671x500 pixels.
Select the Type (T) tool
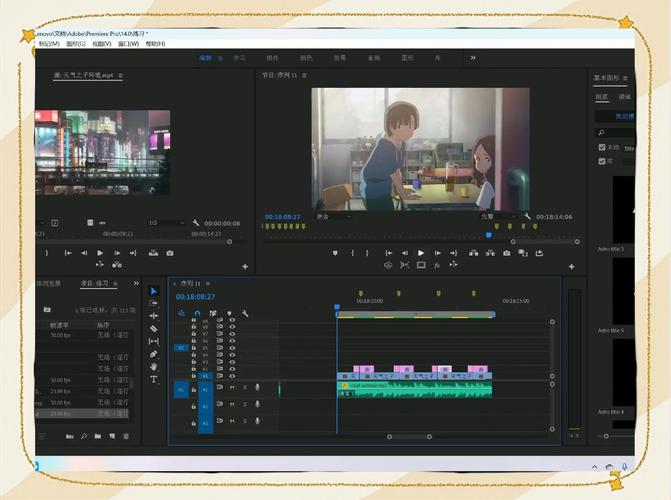[x=154, y=380]
